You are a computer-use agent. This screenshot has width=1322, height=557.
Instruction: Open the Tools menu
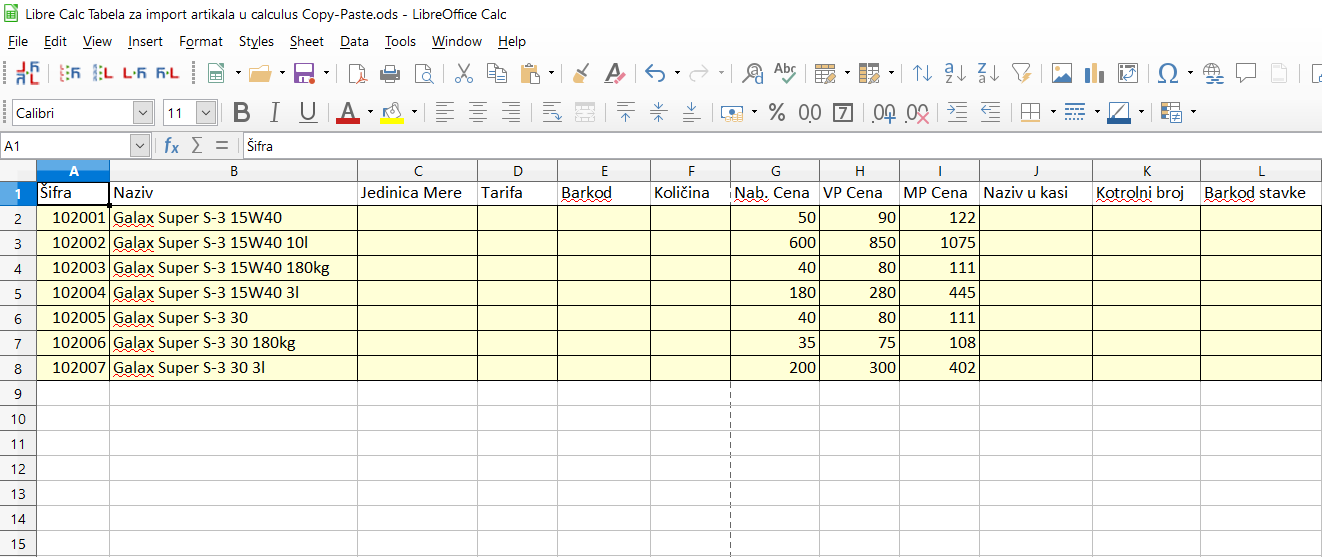click(x=400, y=41)
